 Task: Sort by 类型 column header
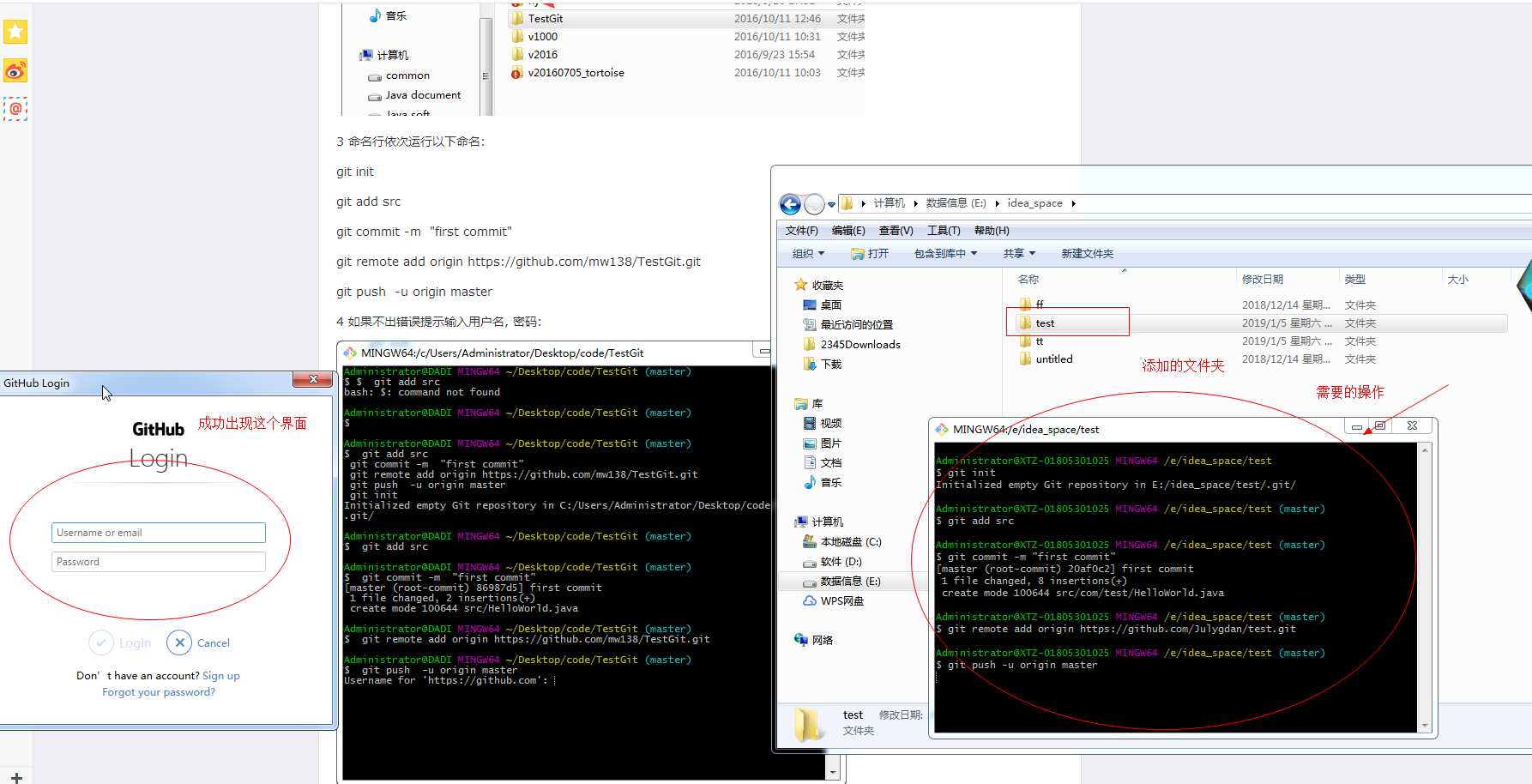pyautogui.click(x=1355, y=280)
